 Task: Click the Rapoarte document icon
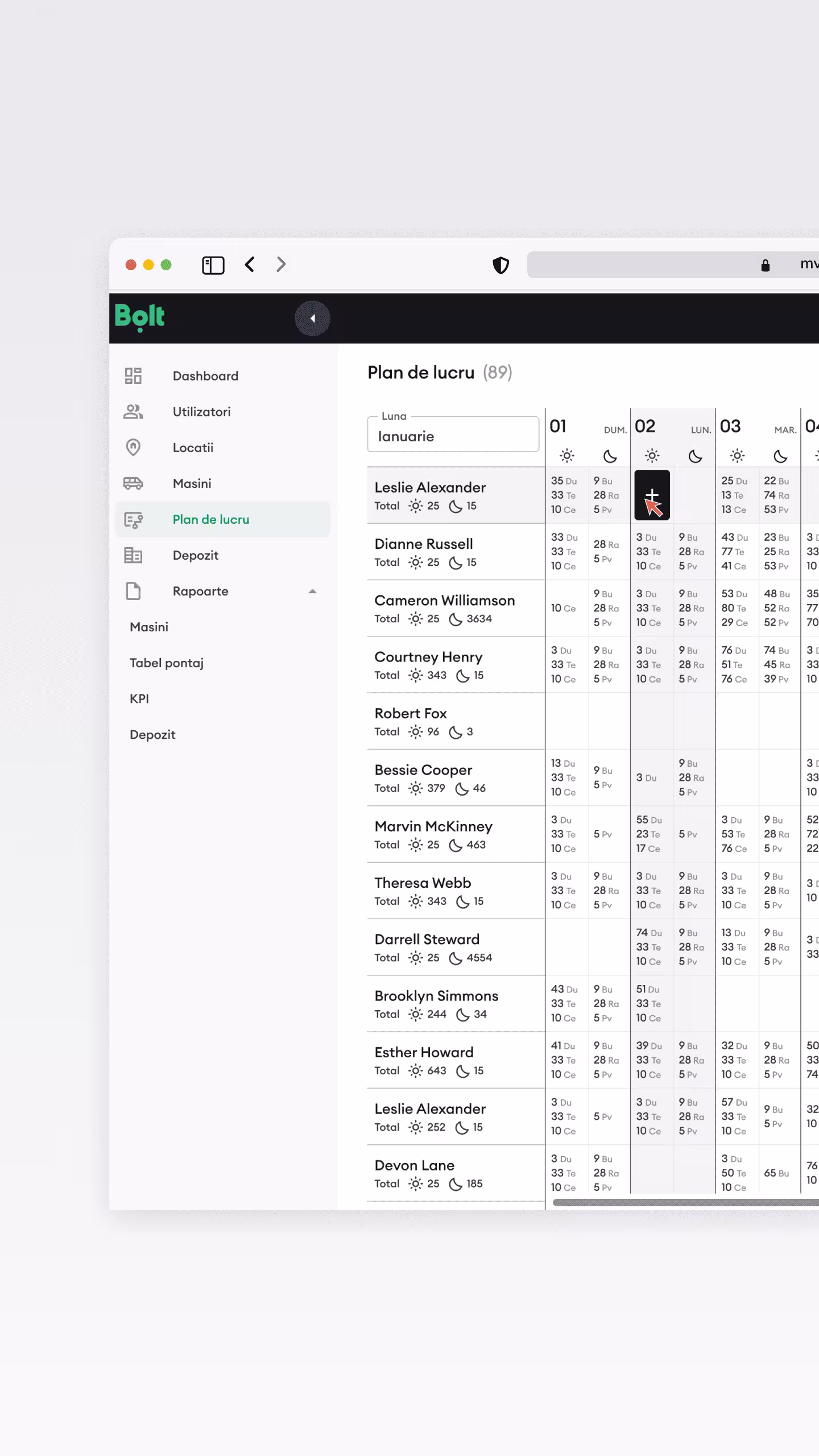coord(133,591)
